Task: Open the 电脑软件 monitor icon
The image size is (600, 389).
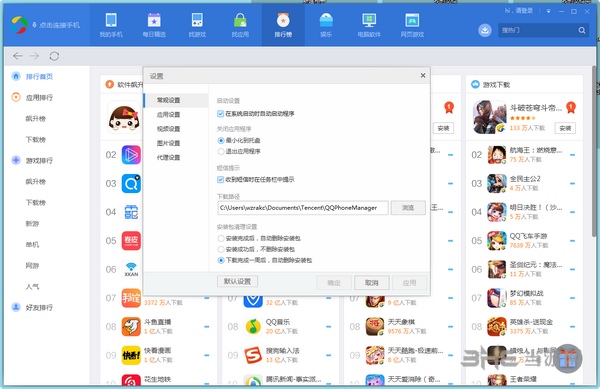Action: coord(369,20)
